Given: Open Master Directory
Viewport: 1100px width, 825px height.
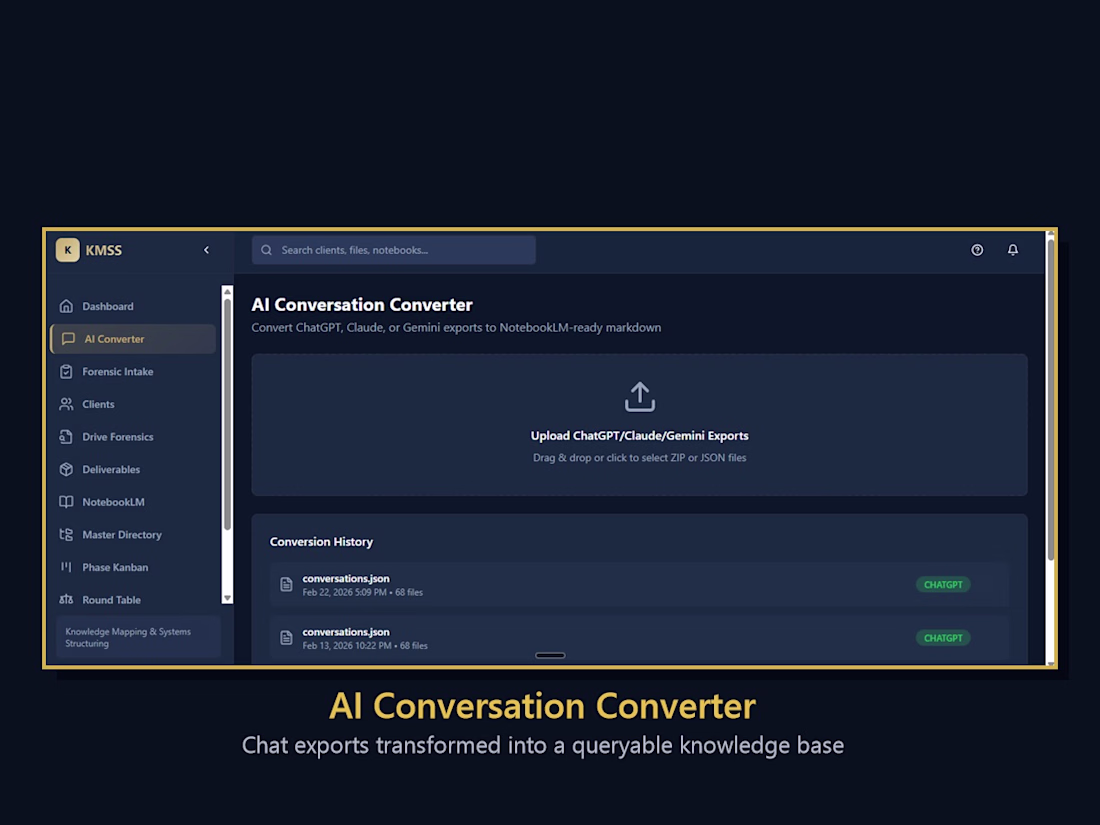Looking at the screenshot, I should point(133,535).
